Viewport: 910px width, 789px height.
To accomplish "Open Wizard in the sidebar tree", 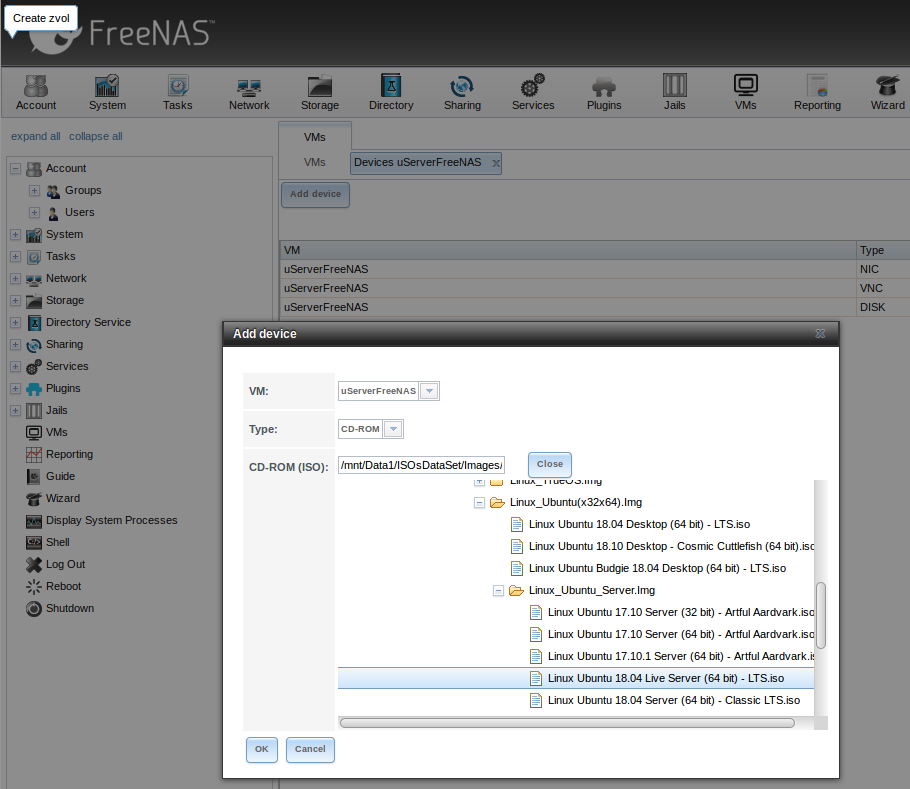I will [63, 498].
